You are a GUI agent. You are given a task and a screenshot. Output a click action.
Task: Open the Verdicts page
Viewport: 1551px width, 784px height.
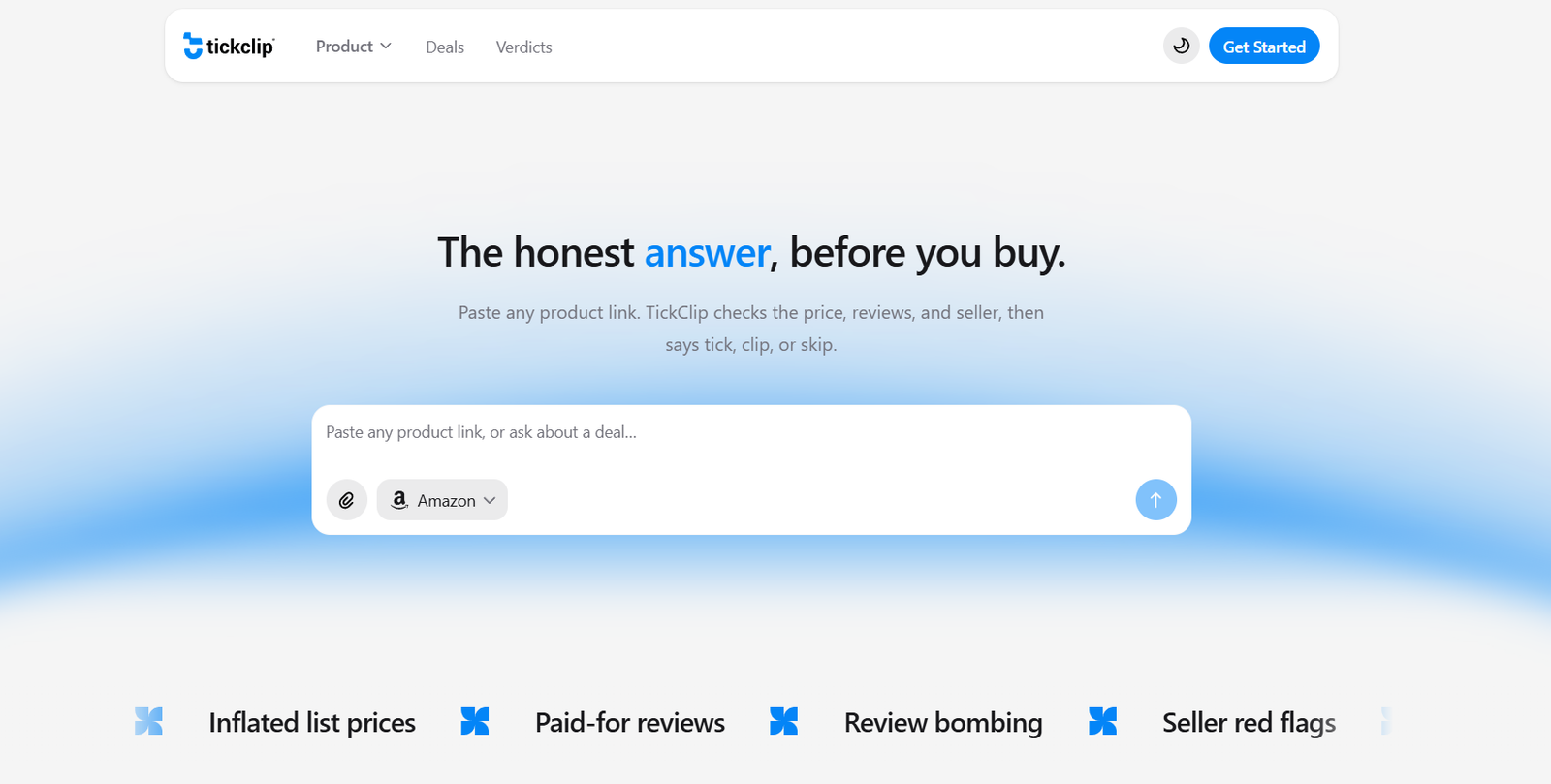point(523,47)
